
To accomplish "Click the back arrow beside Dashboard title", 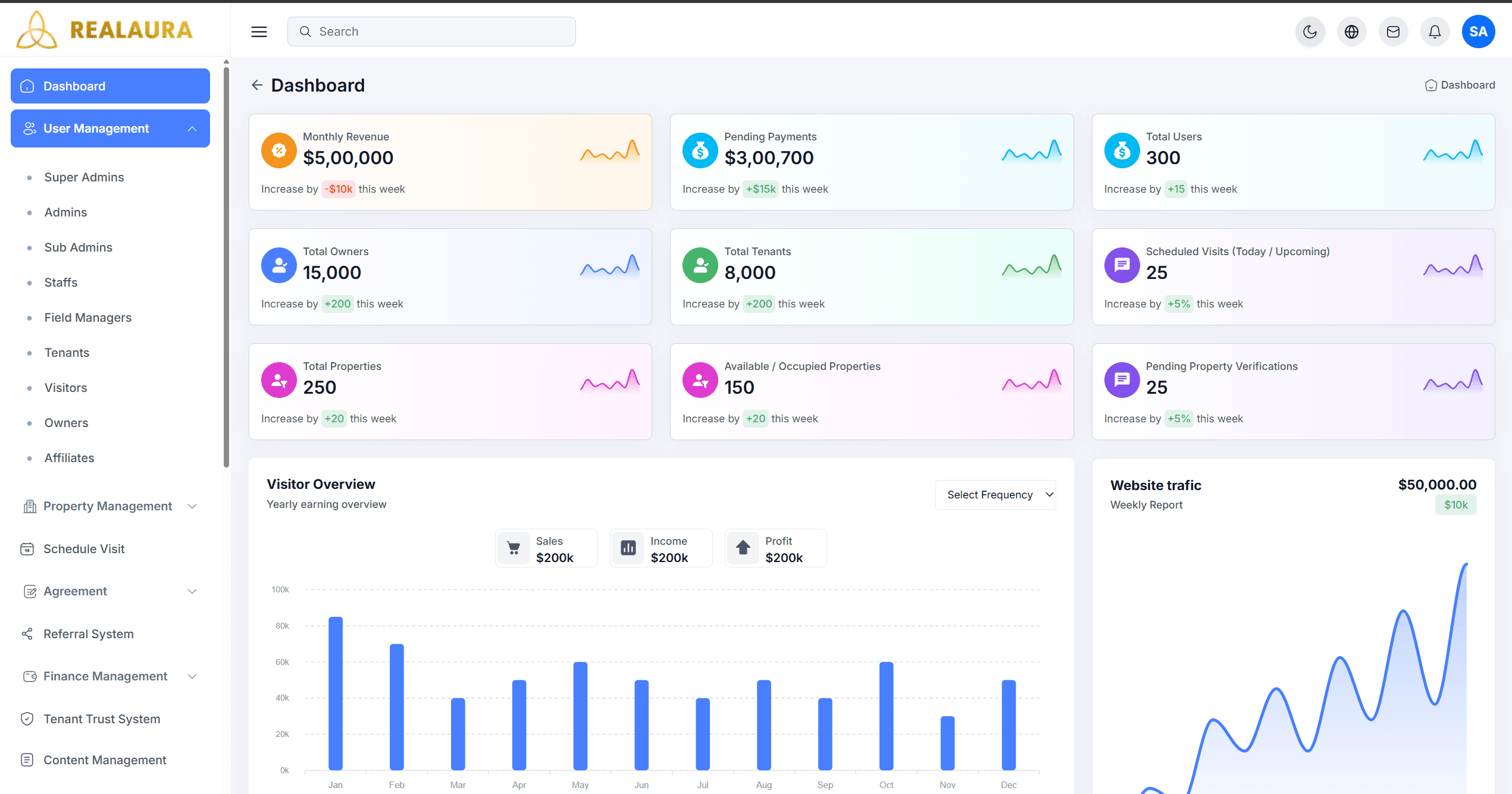I will click(x=256, y=85).
